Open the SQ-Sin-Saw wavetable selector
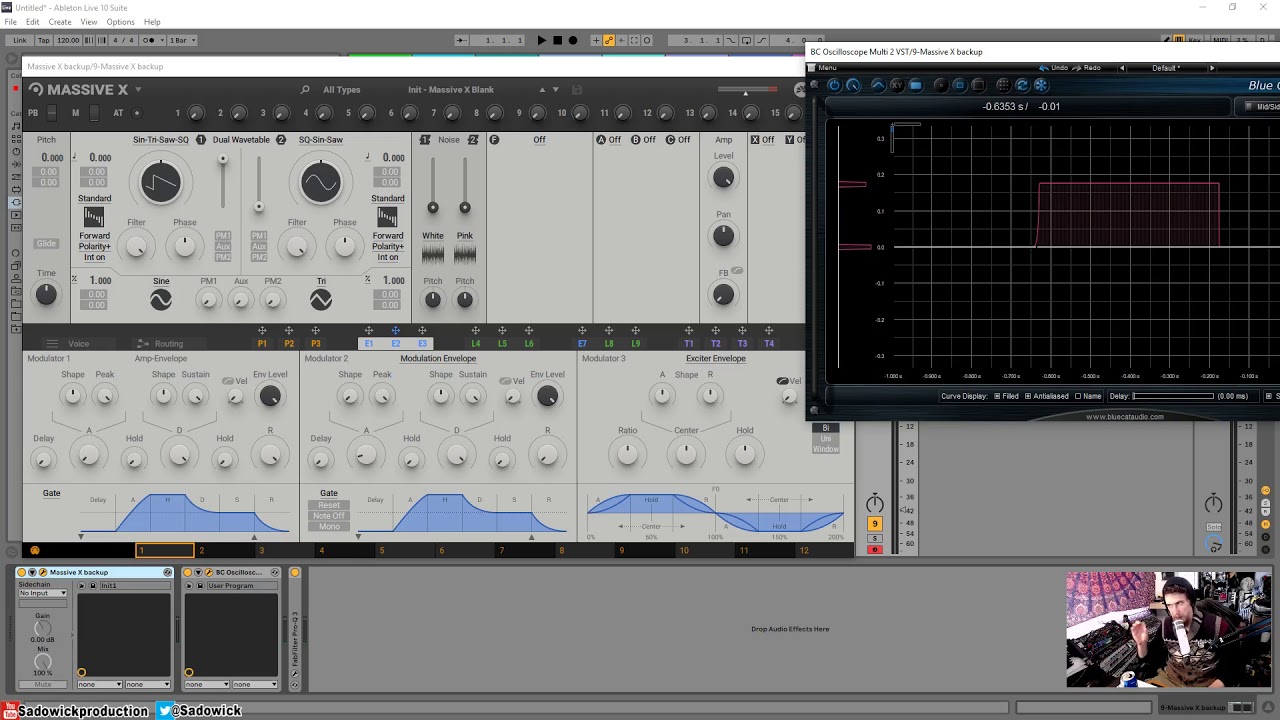Screen dimensions: 1280x720 tap(321, 140)
